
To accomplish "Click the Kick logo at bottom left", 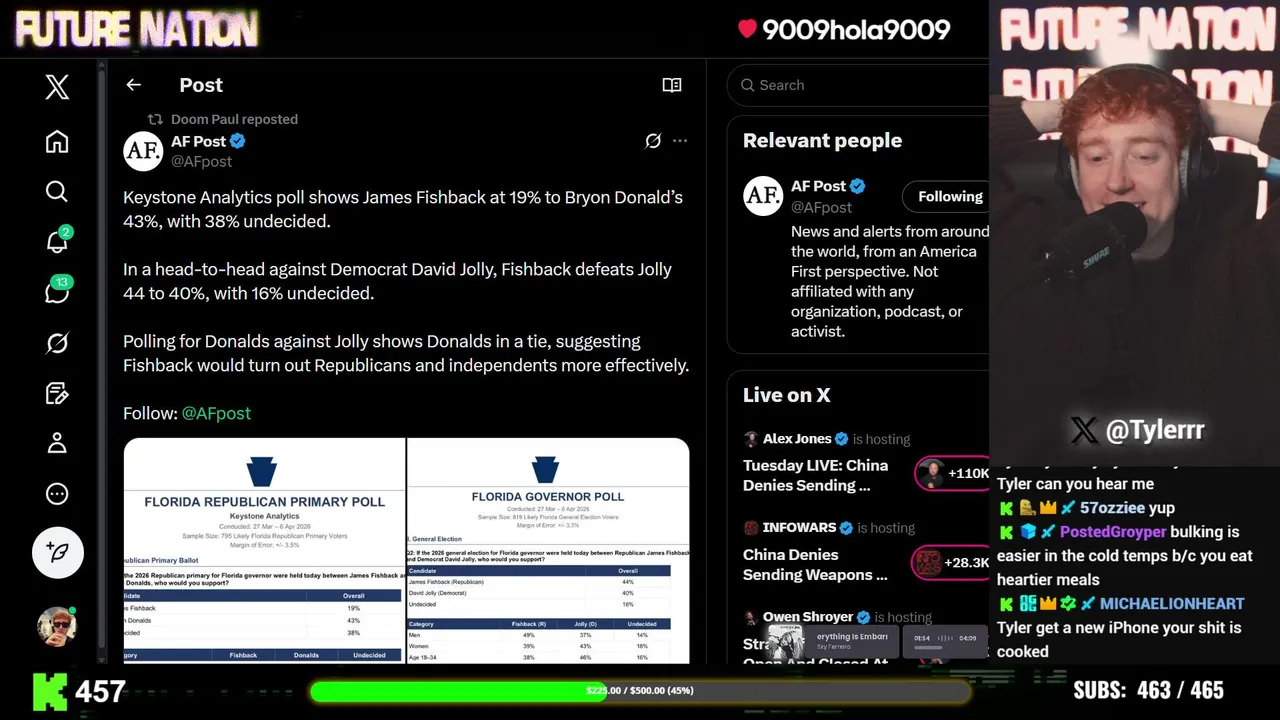I will click(x=50, y=692).
